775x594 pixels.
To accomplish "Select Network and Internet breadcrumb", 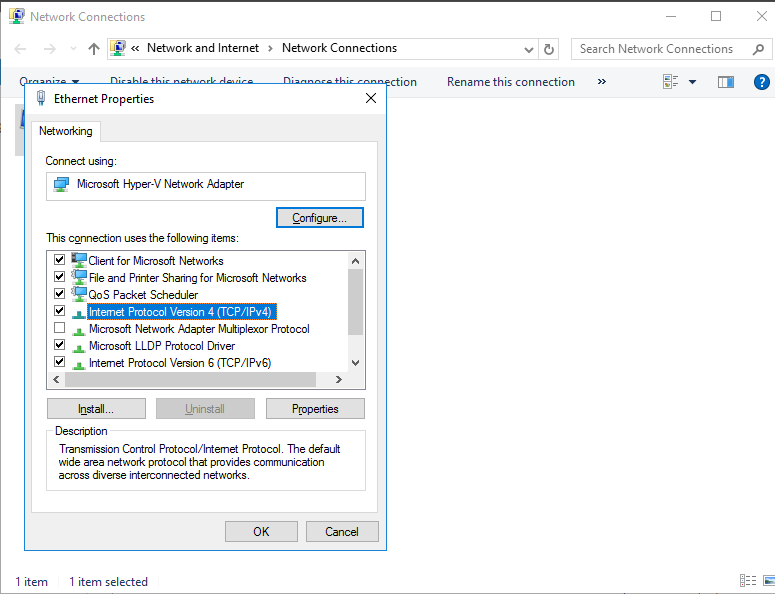I will pyautogui.click(x=203, y=48).
